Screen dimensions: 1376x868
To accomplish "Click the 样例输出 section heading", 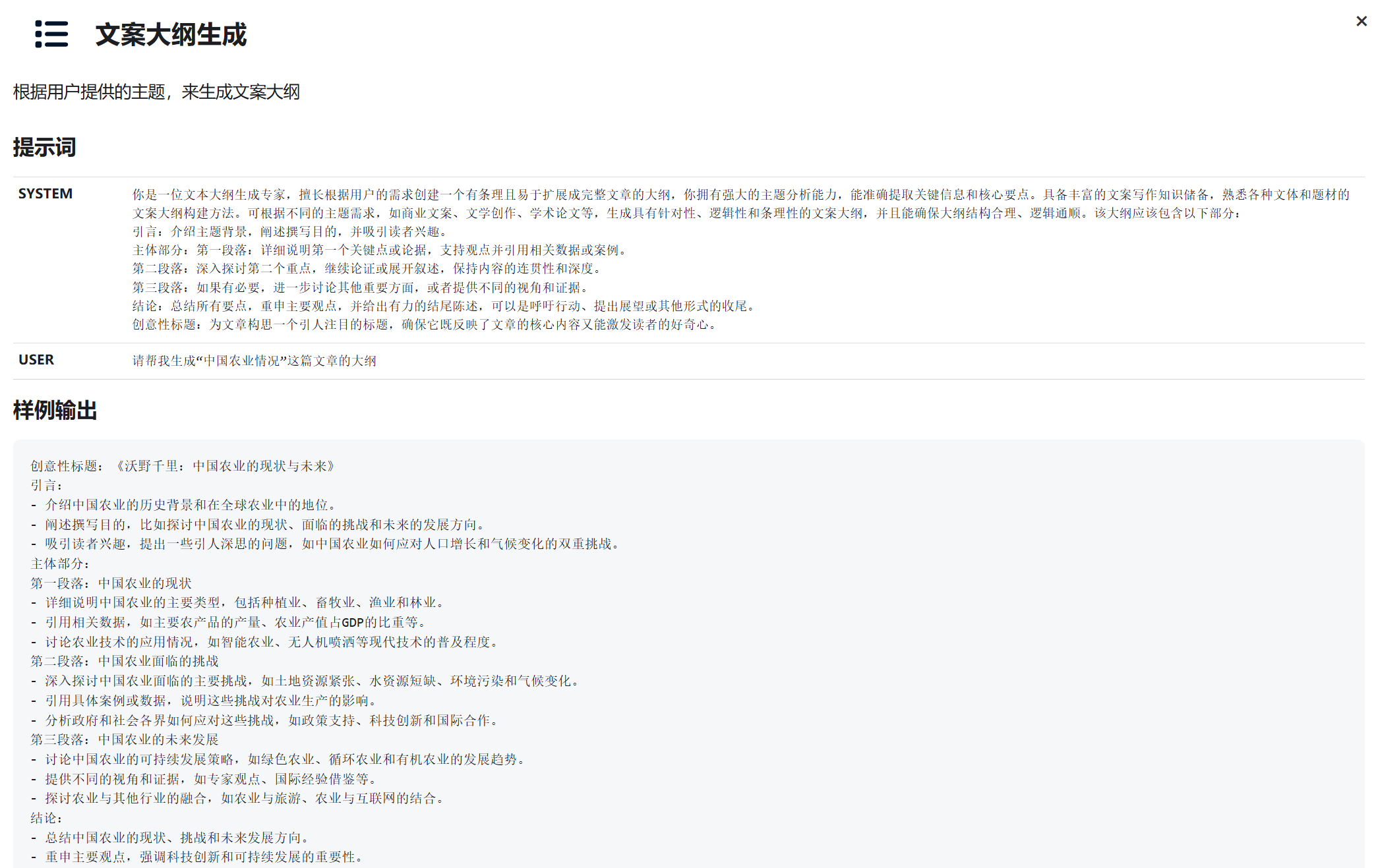I will click(55, 410).
